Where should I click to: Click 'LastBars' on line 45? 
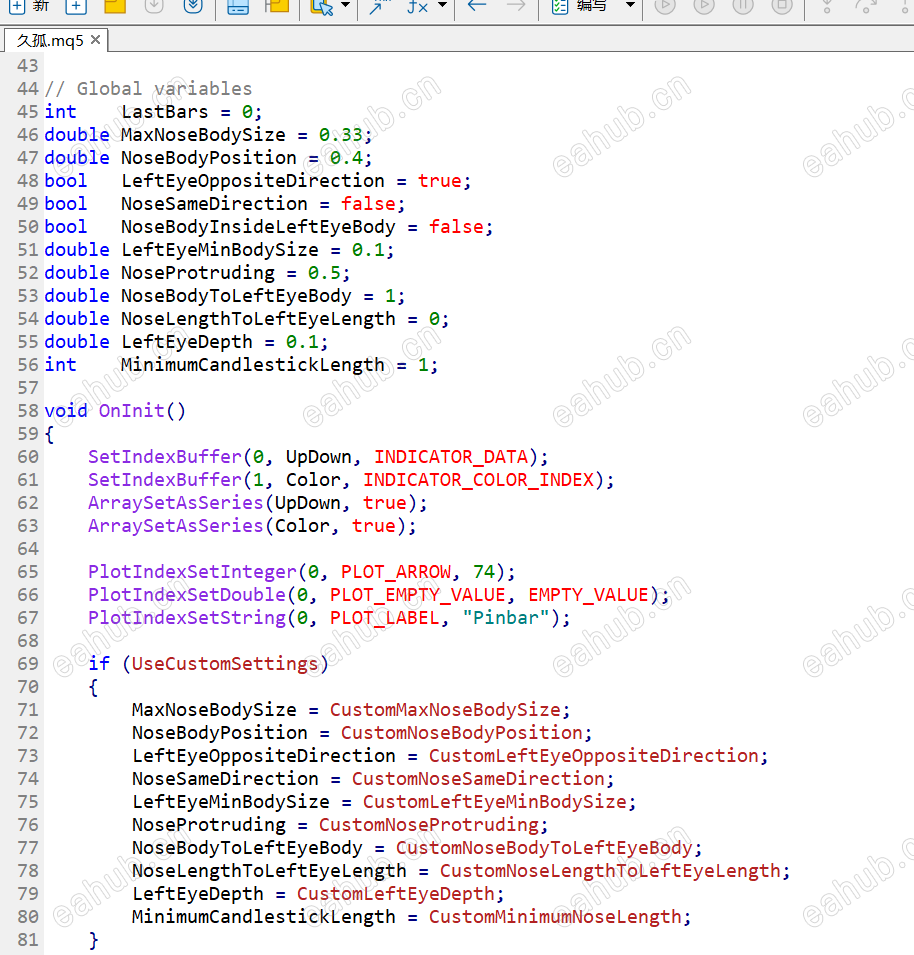[164, 111]
